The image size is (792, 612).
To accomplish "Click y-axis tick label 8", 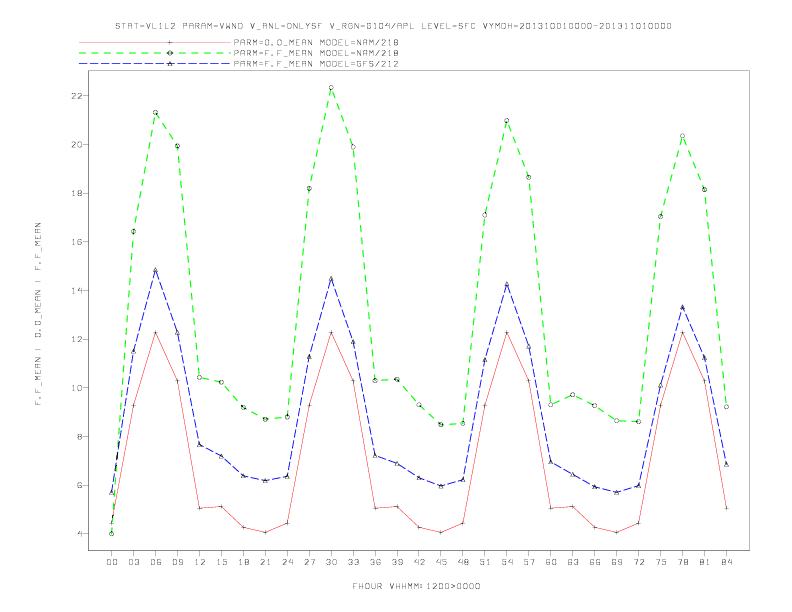I will point(79,437).
